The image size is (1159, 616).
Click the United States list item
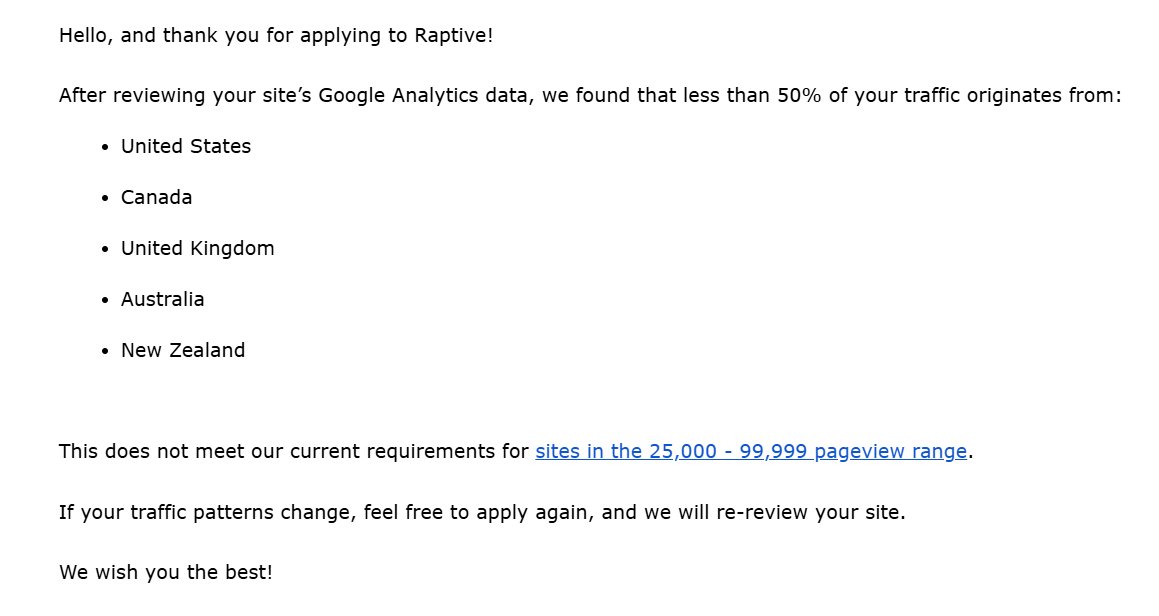tap(186, 146)
